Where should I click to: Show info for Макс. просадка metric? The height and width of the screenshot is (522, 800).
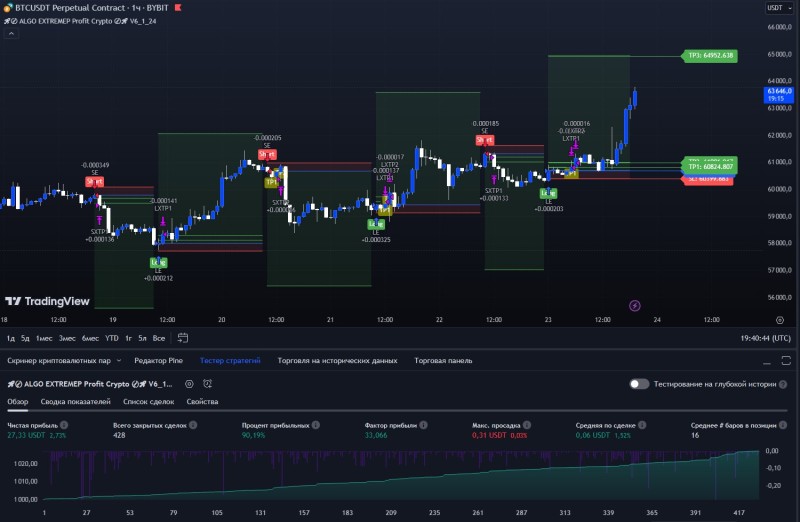[527, 425]
